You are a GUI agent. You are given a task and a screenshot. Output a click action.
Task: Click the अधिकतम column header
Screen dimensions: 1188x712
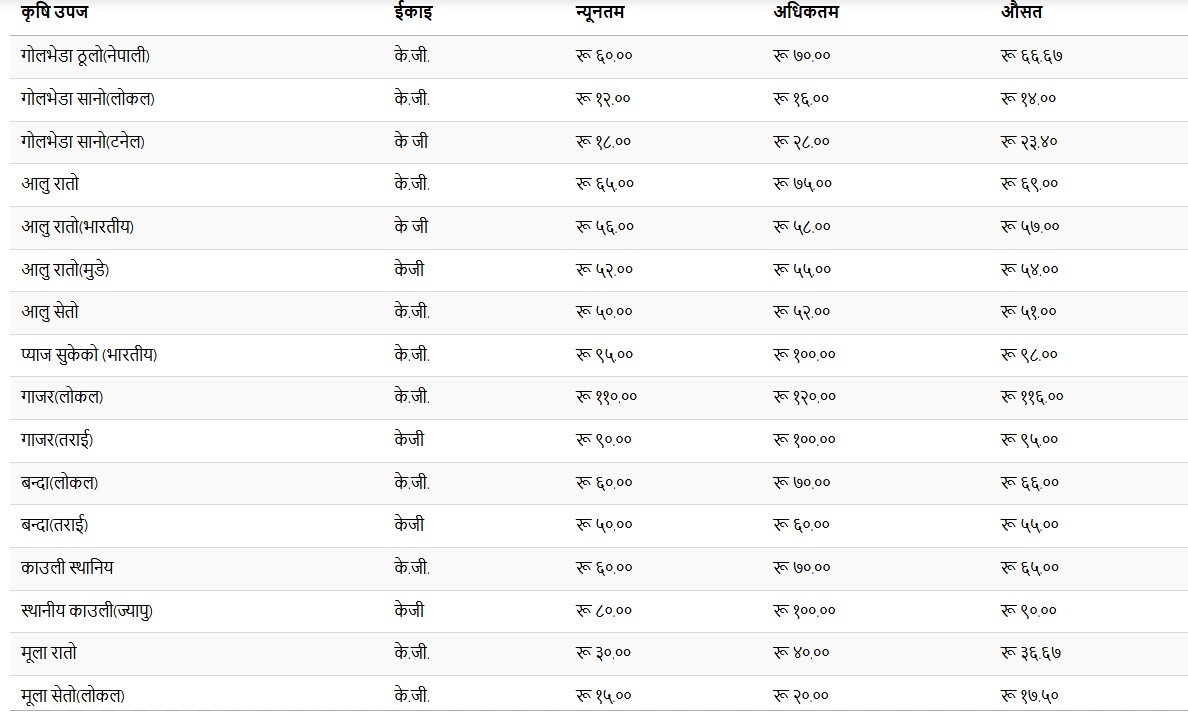[807, 13]
